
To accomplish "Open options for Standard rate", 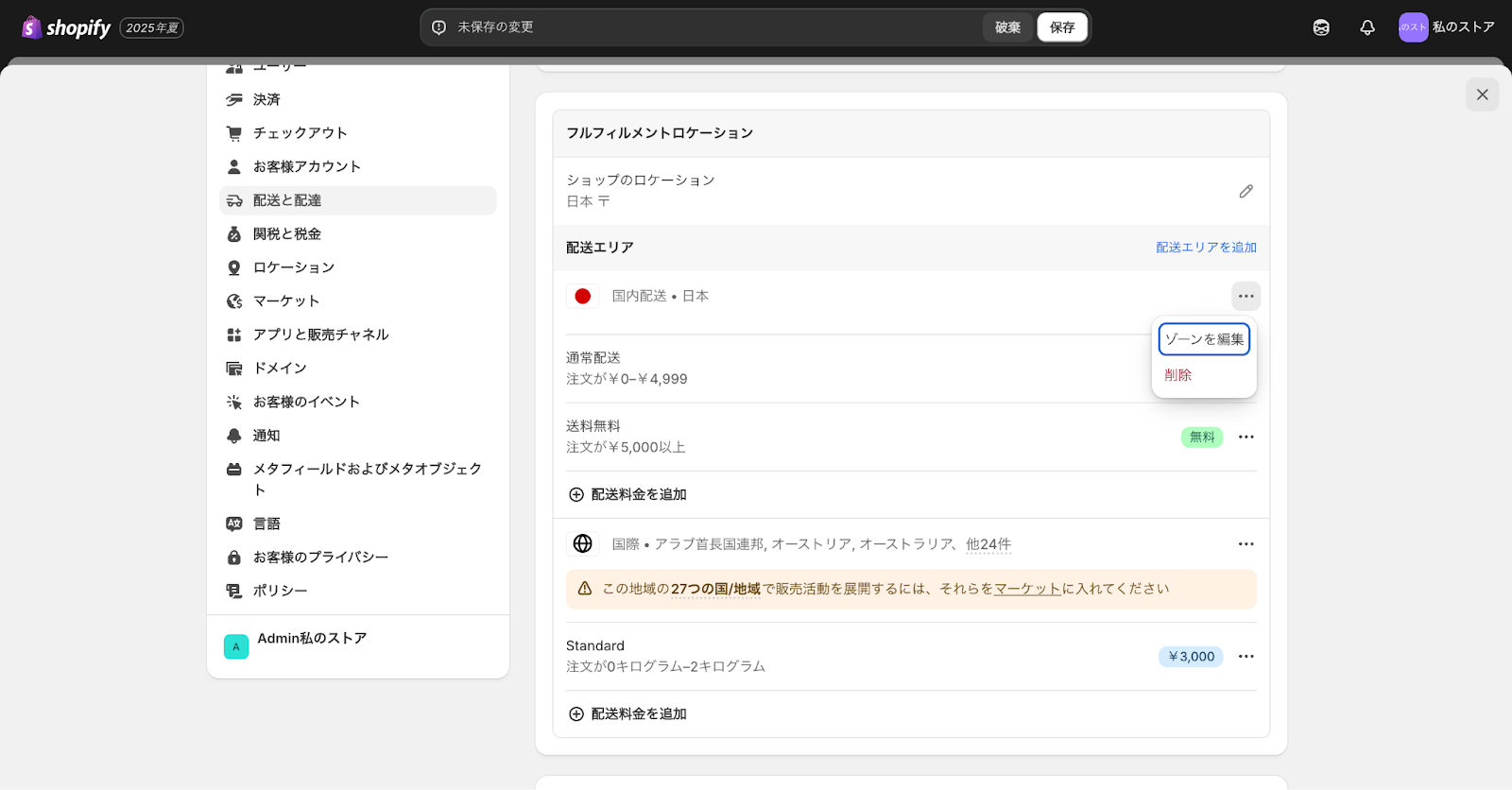I will [x=1246, y=657].
